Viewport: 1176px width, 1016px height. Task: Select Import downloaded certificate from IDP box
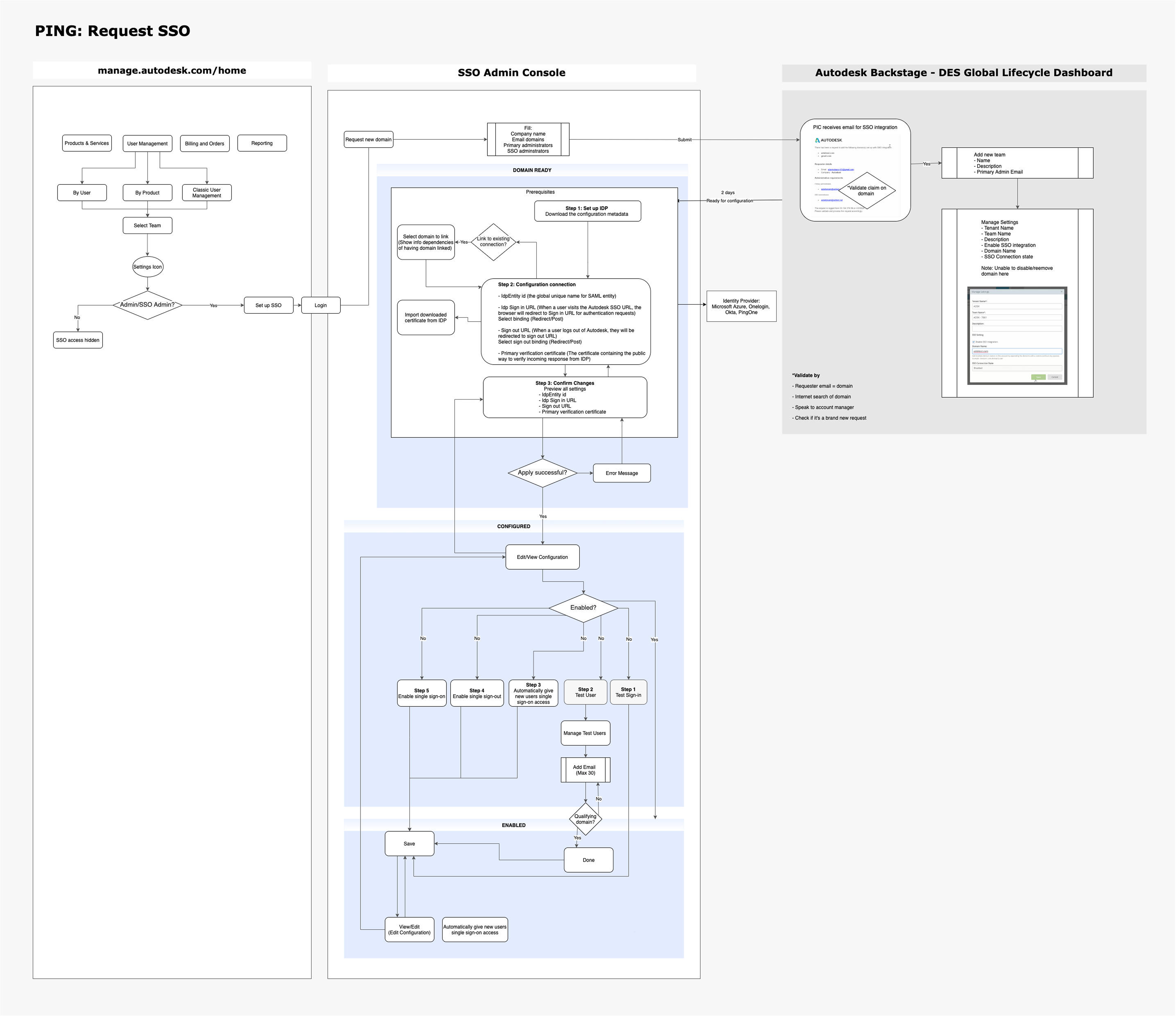(x=426, y=318)
